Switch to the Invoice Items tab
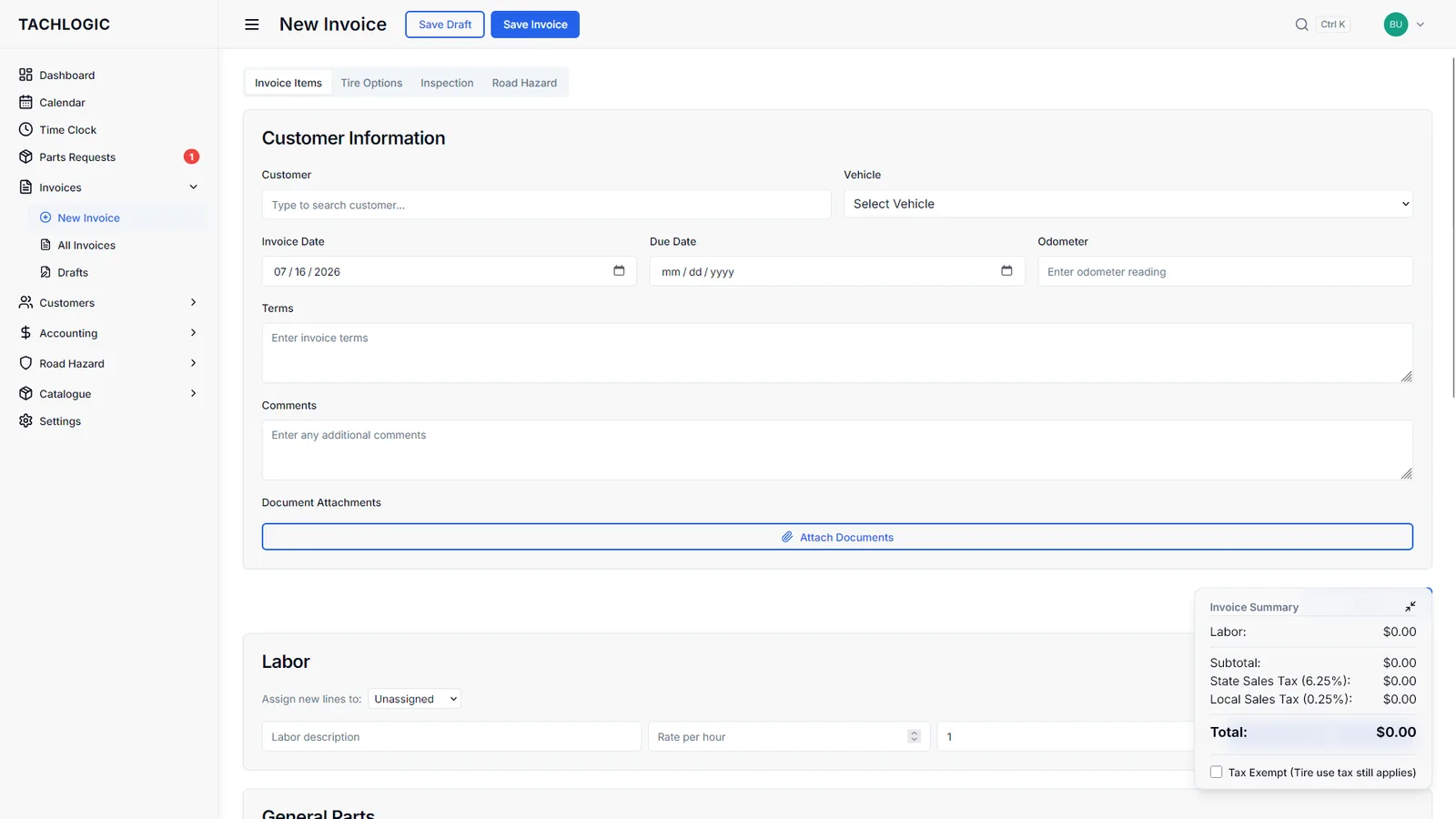 tap(288, 83)
